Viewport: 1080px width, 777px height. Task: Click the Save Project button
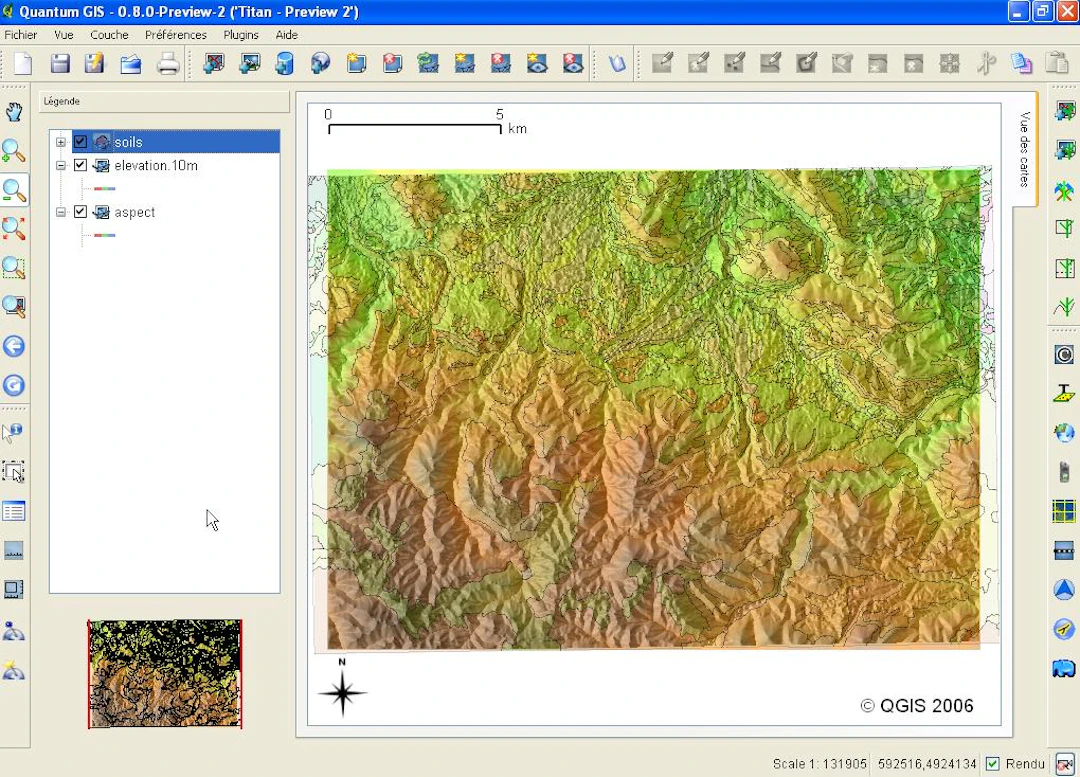pyautogui.click(x=59, y=63)
